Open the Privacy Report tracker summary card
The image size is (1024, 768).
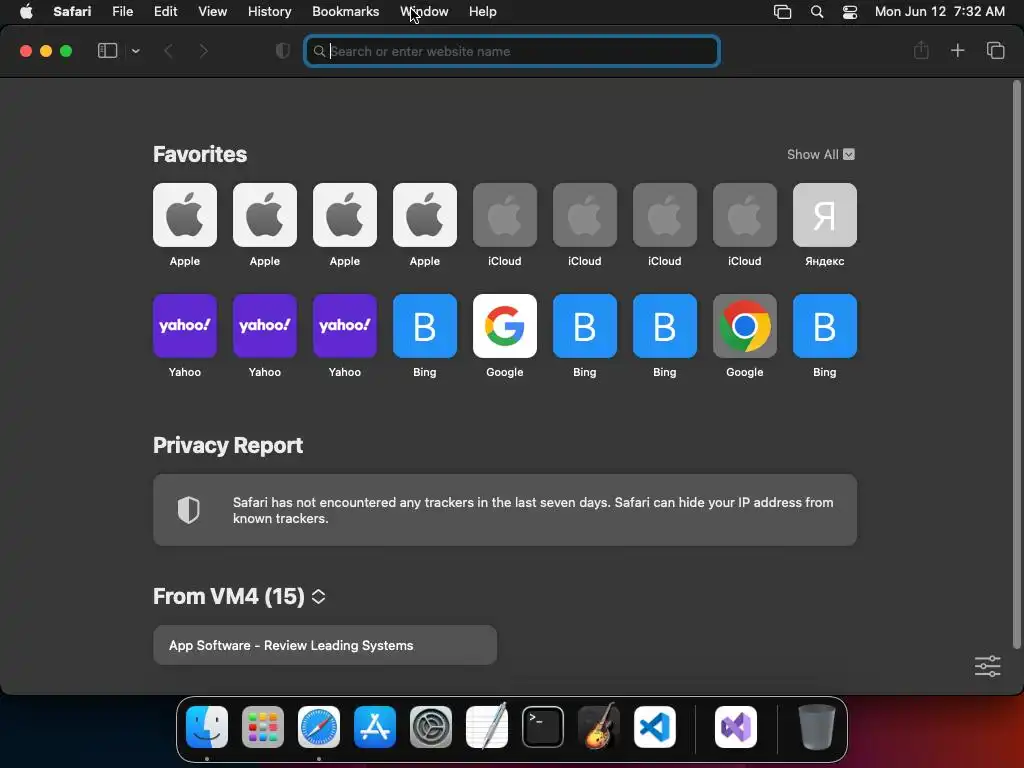click(505, 510)
